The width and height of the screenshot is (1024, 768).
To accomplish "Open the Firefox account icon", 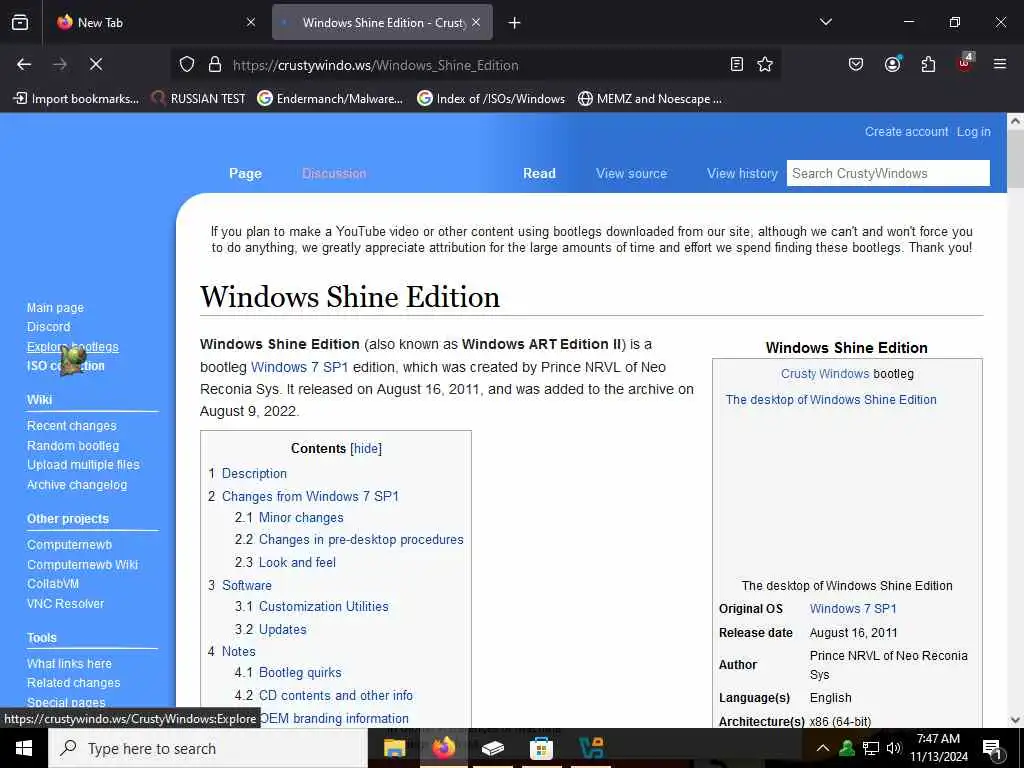I will (x=892, y=64).
